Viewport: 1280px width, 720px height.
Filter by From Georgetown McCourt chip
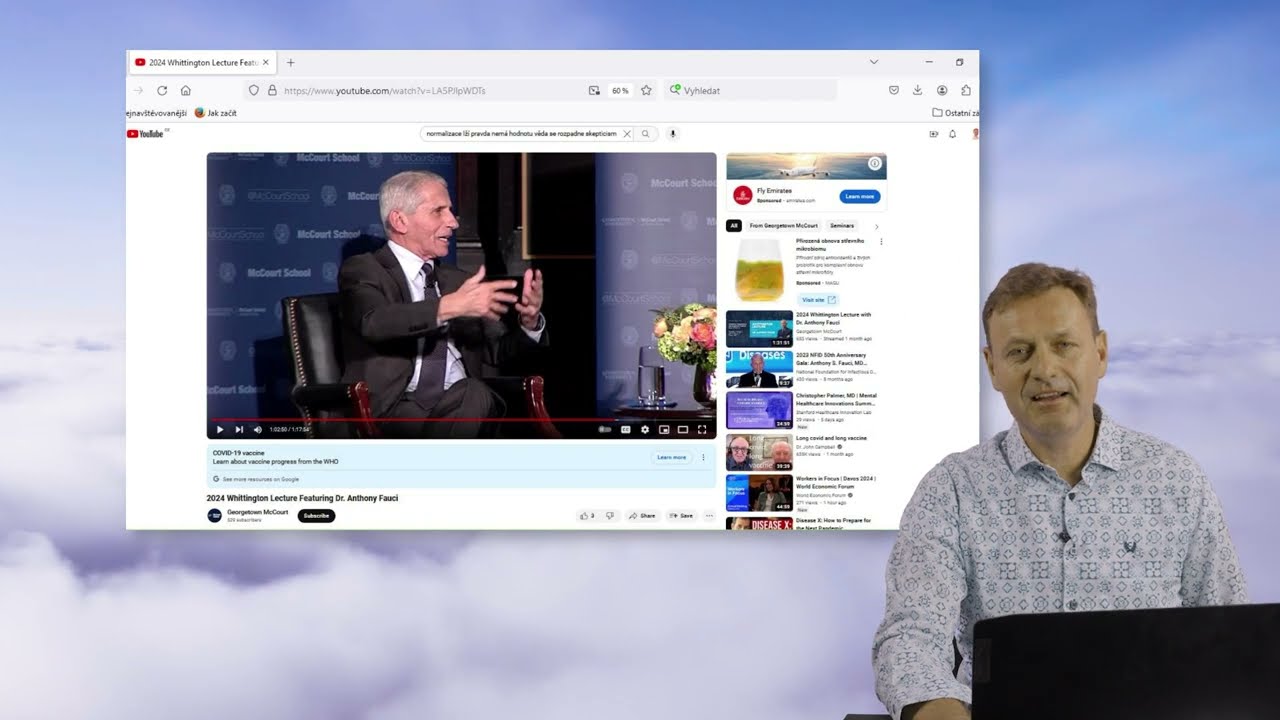(x=783, y=226)
